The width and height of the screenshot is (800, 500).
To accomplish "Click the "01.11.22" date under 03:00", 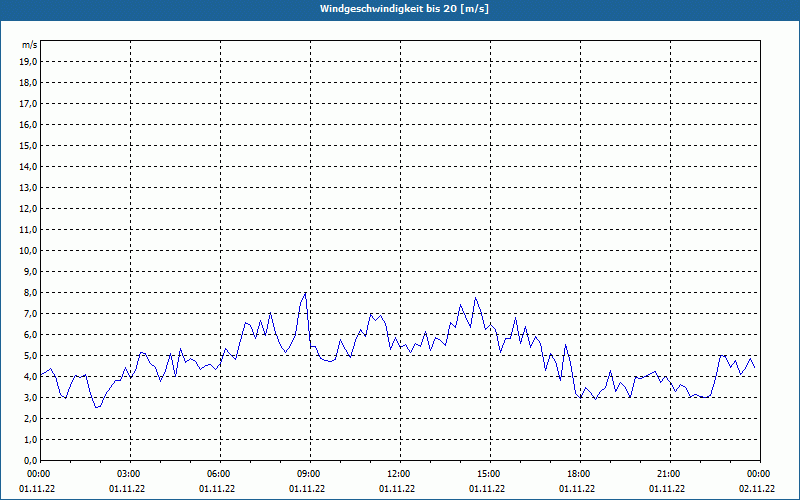I will point(127,489).
